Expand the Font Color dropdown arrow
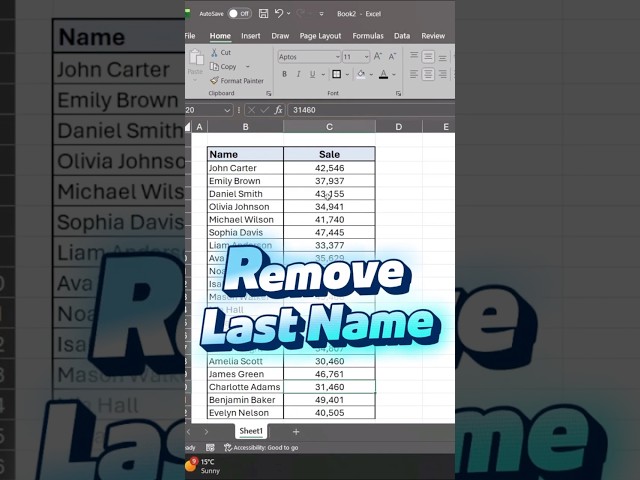Viewport: 640px width, 480px height. [x=394, y=74]
